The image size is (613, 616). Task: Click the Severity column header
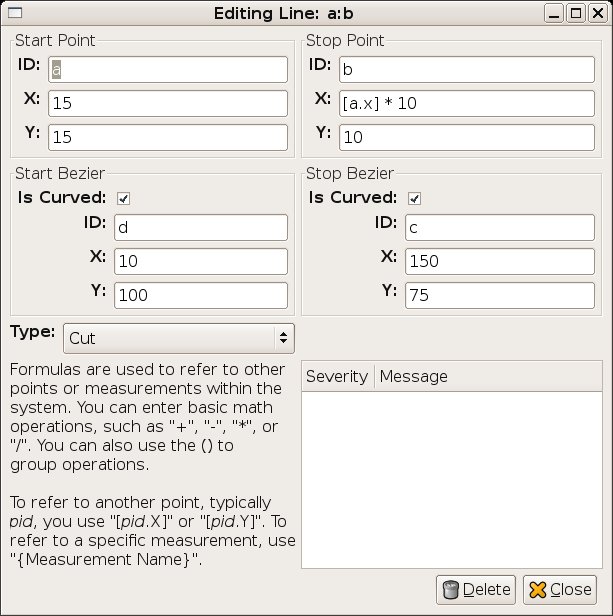point(337,376)
